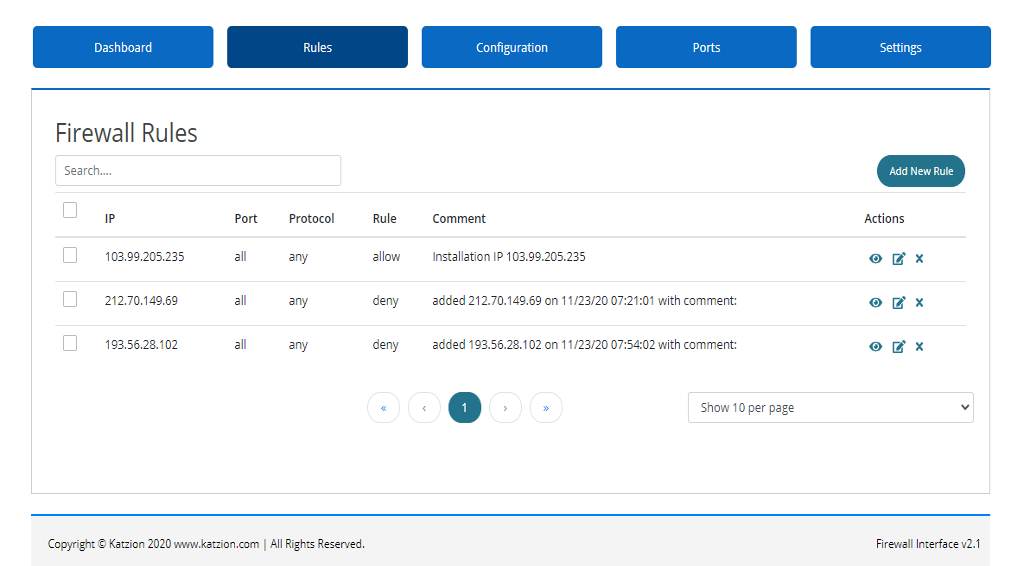Screen dimensions: 1024x566
Task: Delete the rule for 212.70.149.69
Action: 919,303
